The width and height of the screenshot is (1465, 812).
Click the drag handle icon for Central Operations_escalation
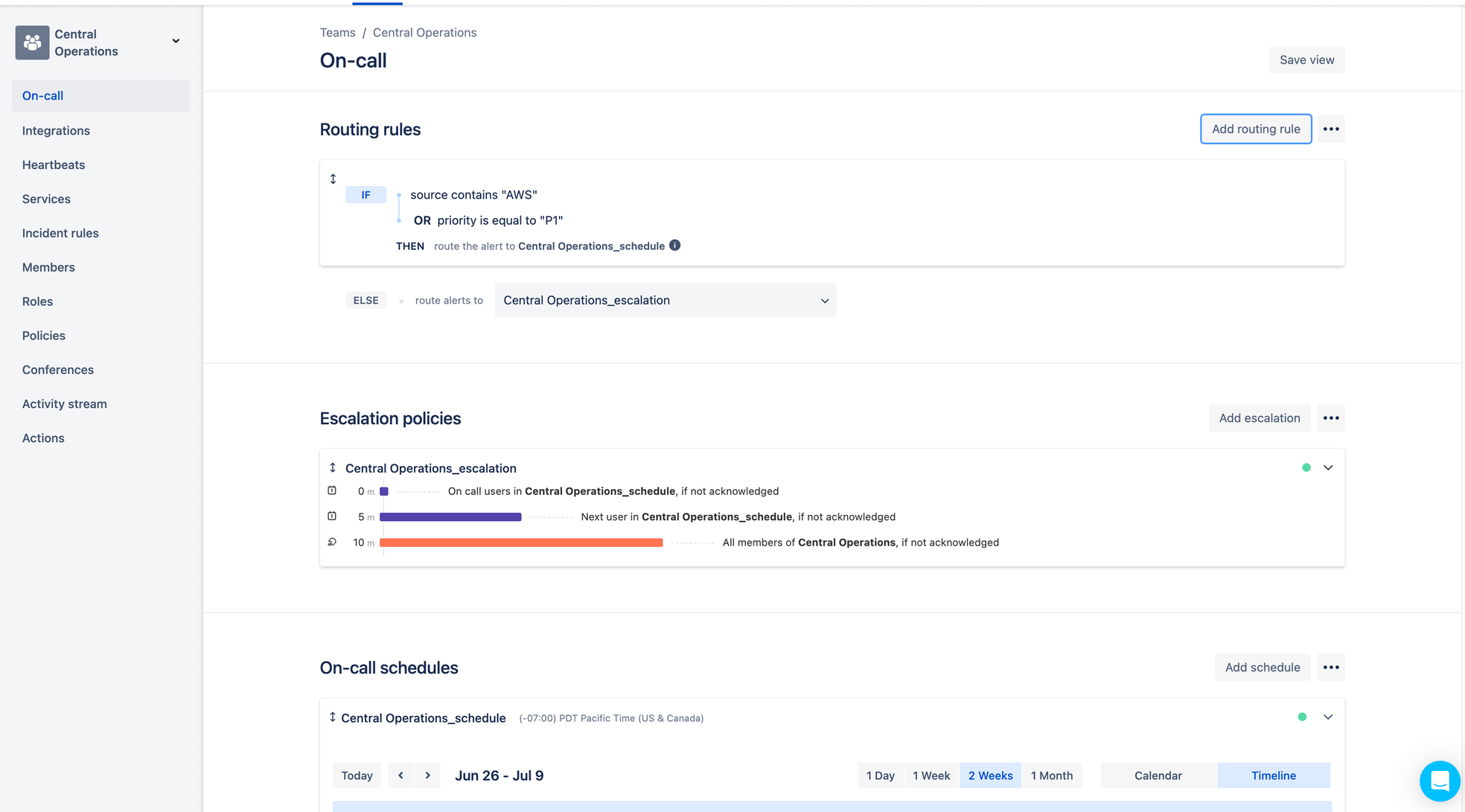click(x=333, y=467)
